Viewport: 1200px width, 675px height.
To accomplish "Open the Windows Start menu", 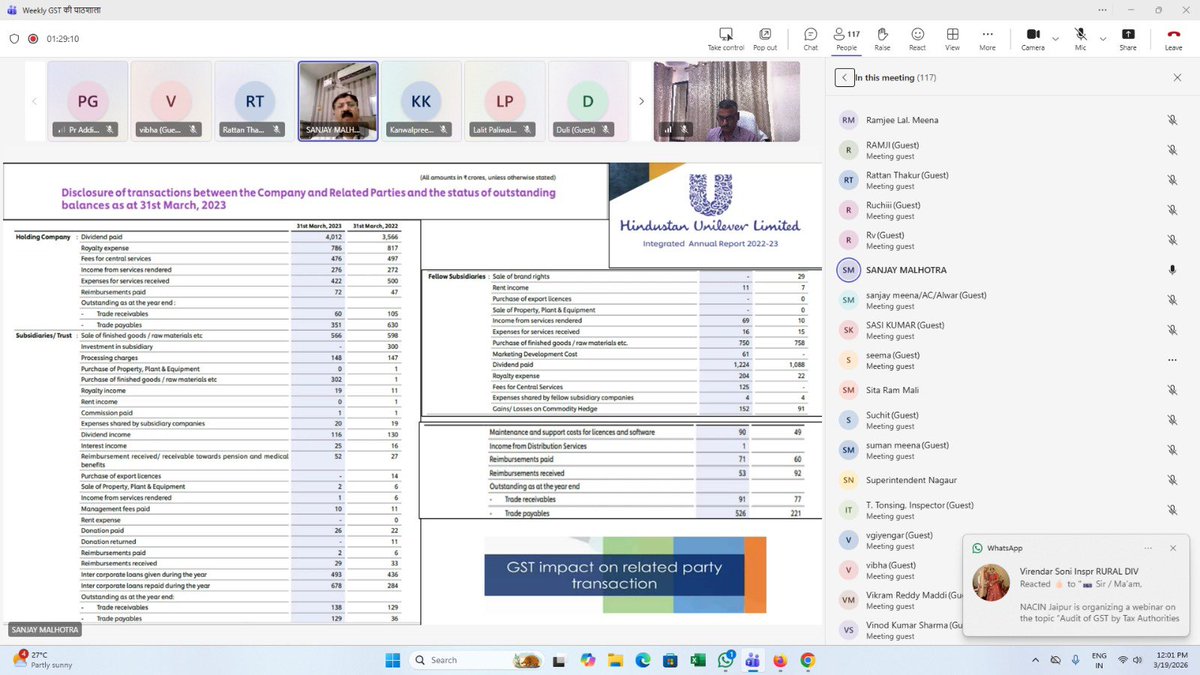I will click(x=393, y=660).
